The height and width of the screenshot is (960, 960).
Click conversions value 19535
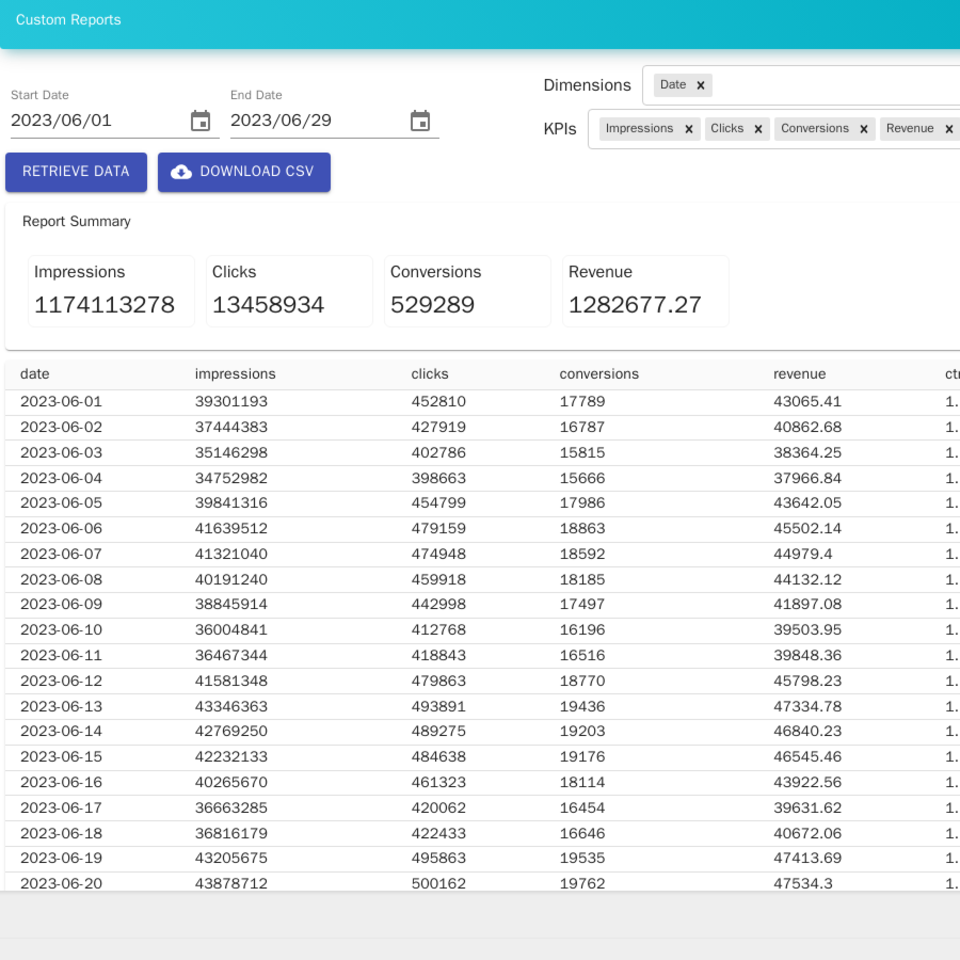click(x=582, y=858)
